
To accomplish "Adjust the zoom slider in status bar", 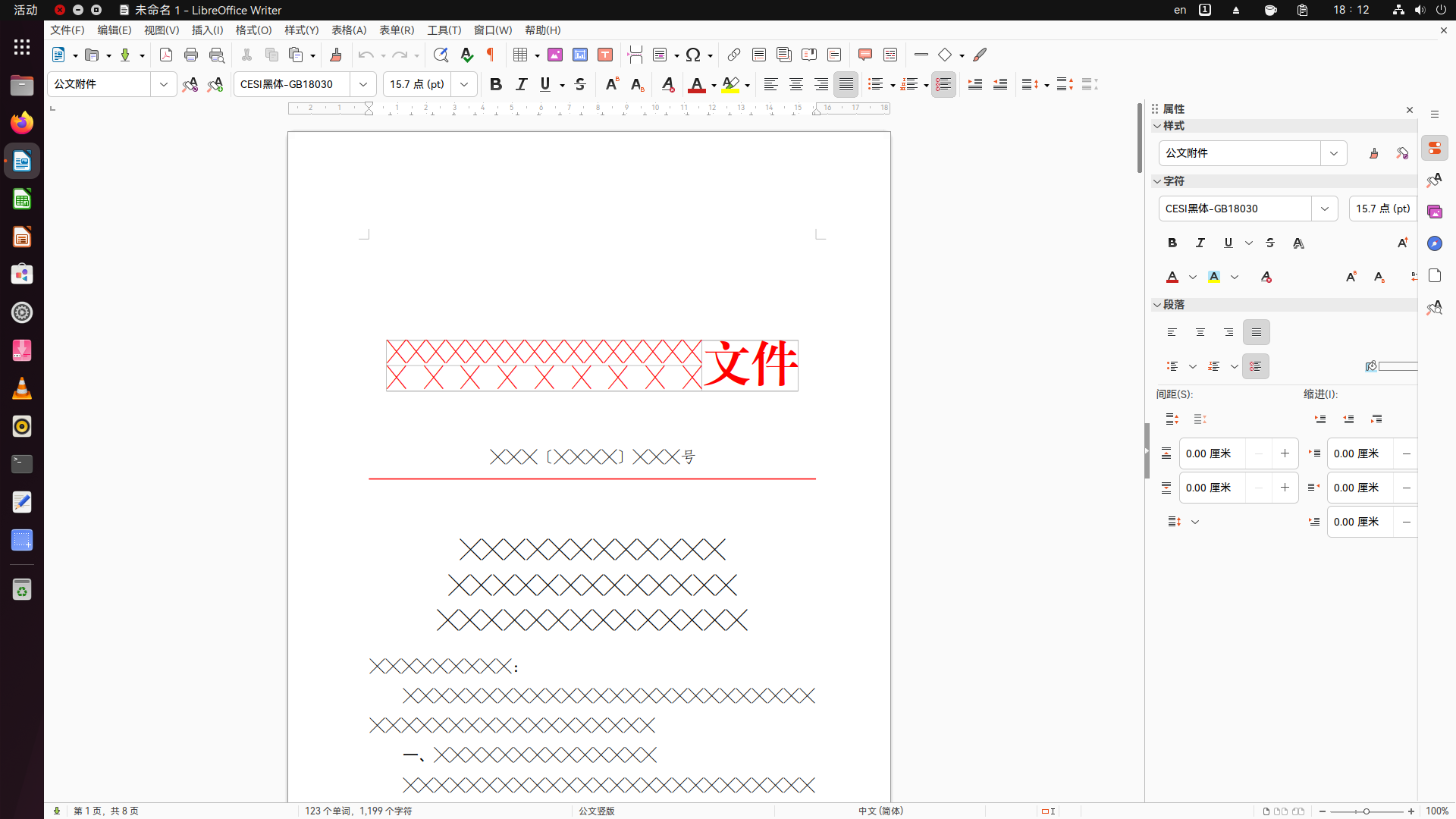I will pyautogui.click(x=1367, y=811).
